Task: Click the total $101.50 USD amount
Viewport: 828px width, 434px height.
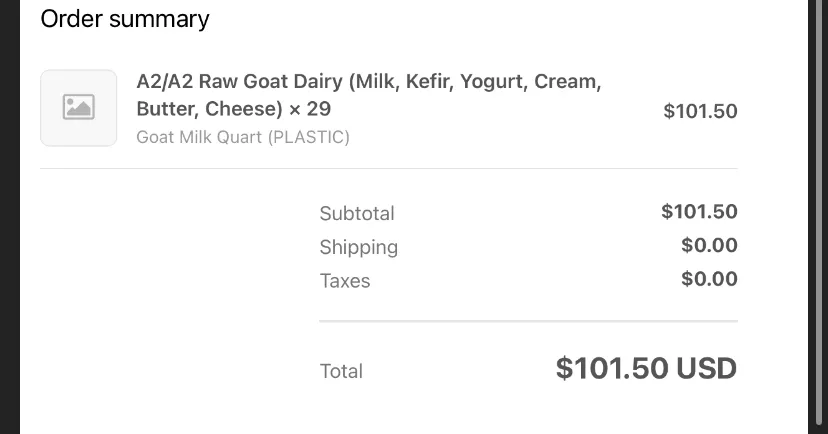Action: 646,368
